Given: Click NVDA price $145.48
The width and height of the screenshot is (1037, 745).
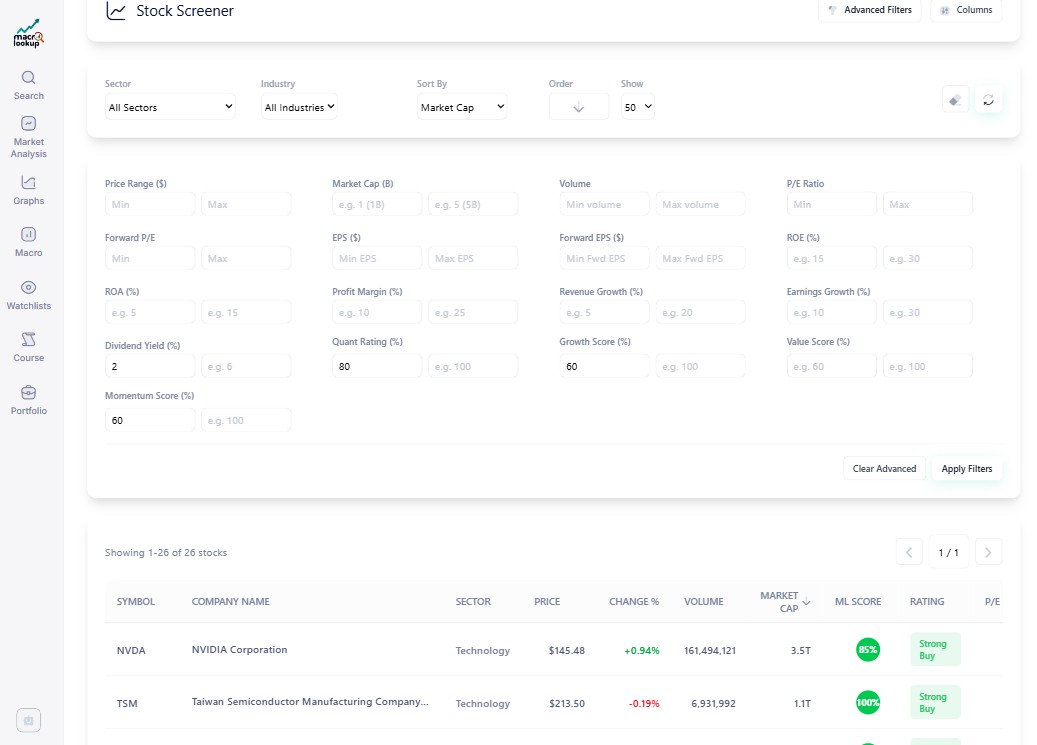Looking at the screenshot, I should pos(567,650).
